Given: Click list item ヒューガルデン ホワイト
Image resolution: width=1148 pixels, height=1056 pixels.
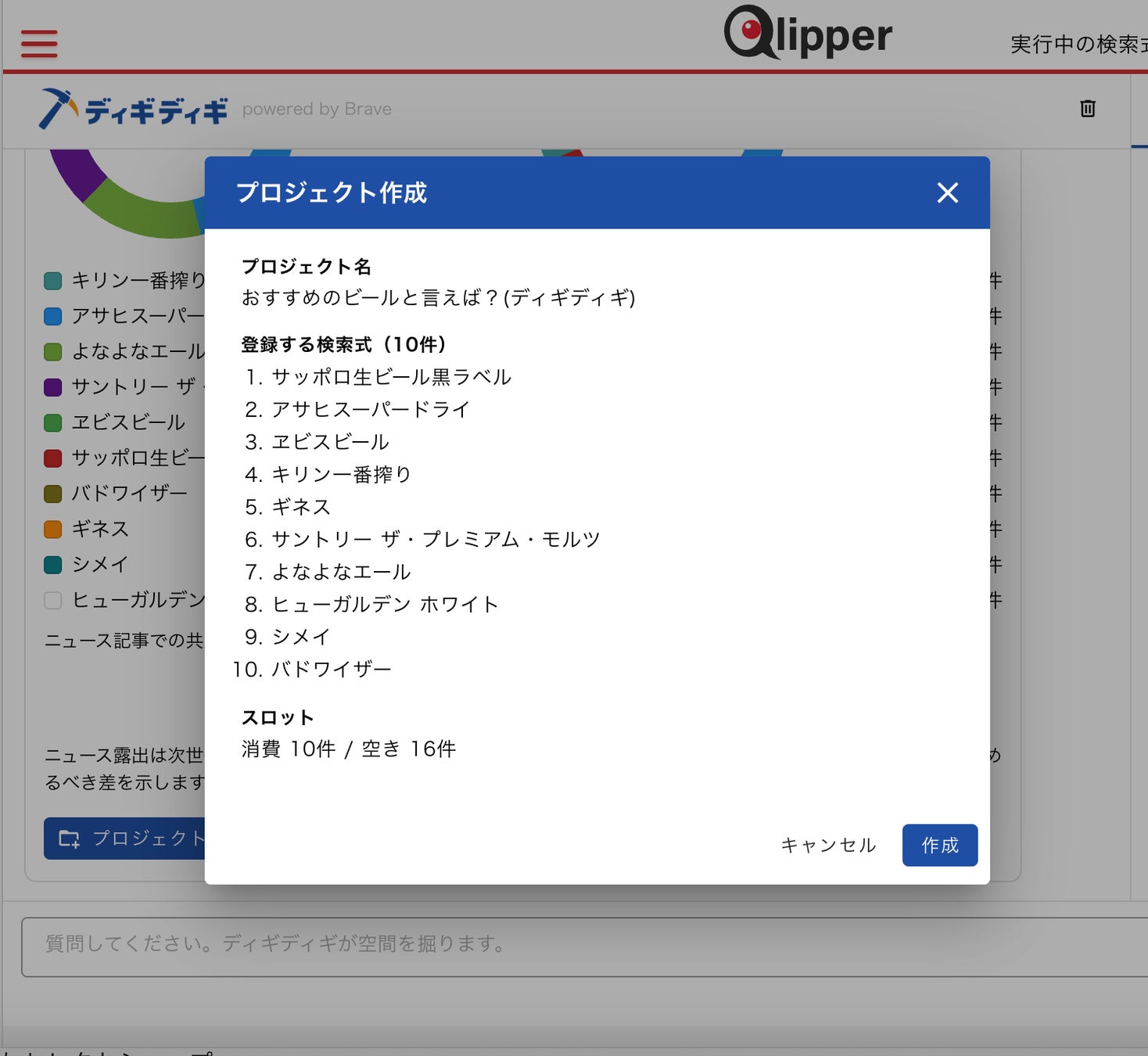Looking at the screenshot, I should click(385, 604).
